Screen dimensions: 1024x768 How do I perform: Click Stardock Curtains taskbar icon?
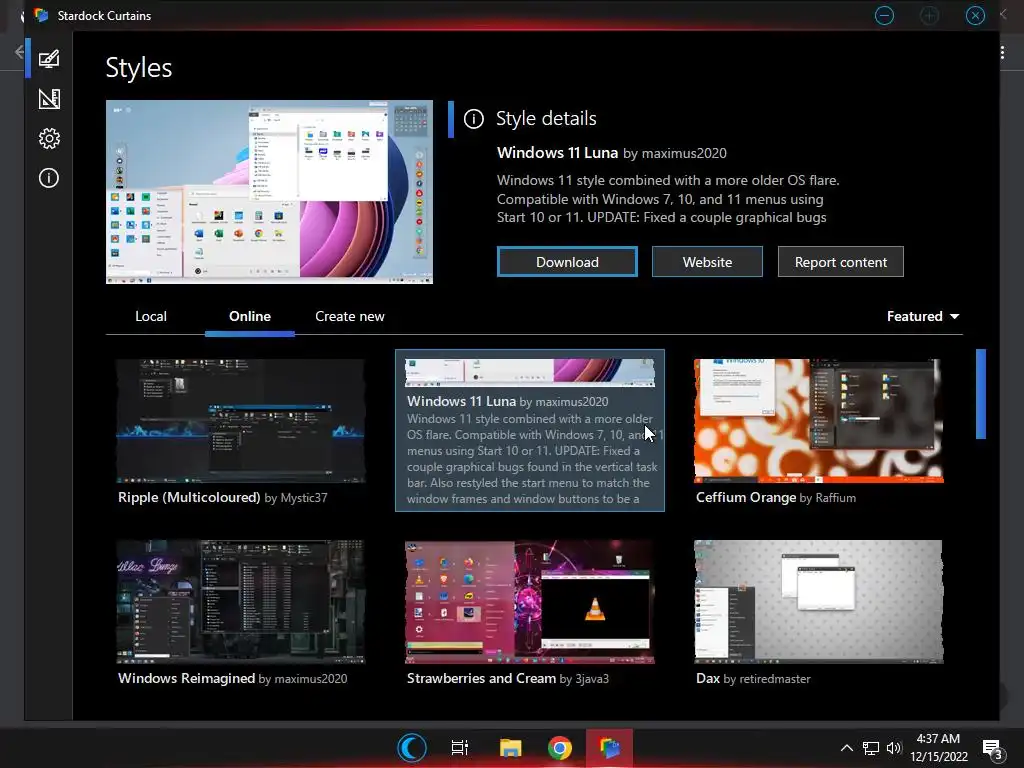[x=609, y=748]
